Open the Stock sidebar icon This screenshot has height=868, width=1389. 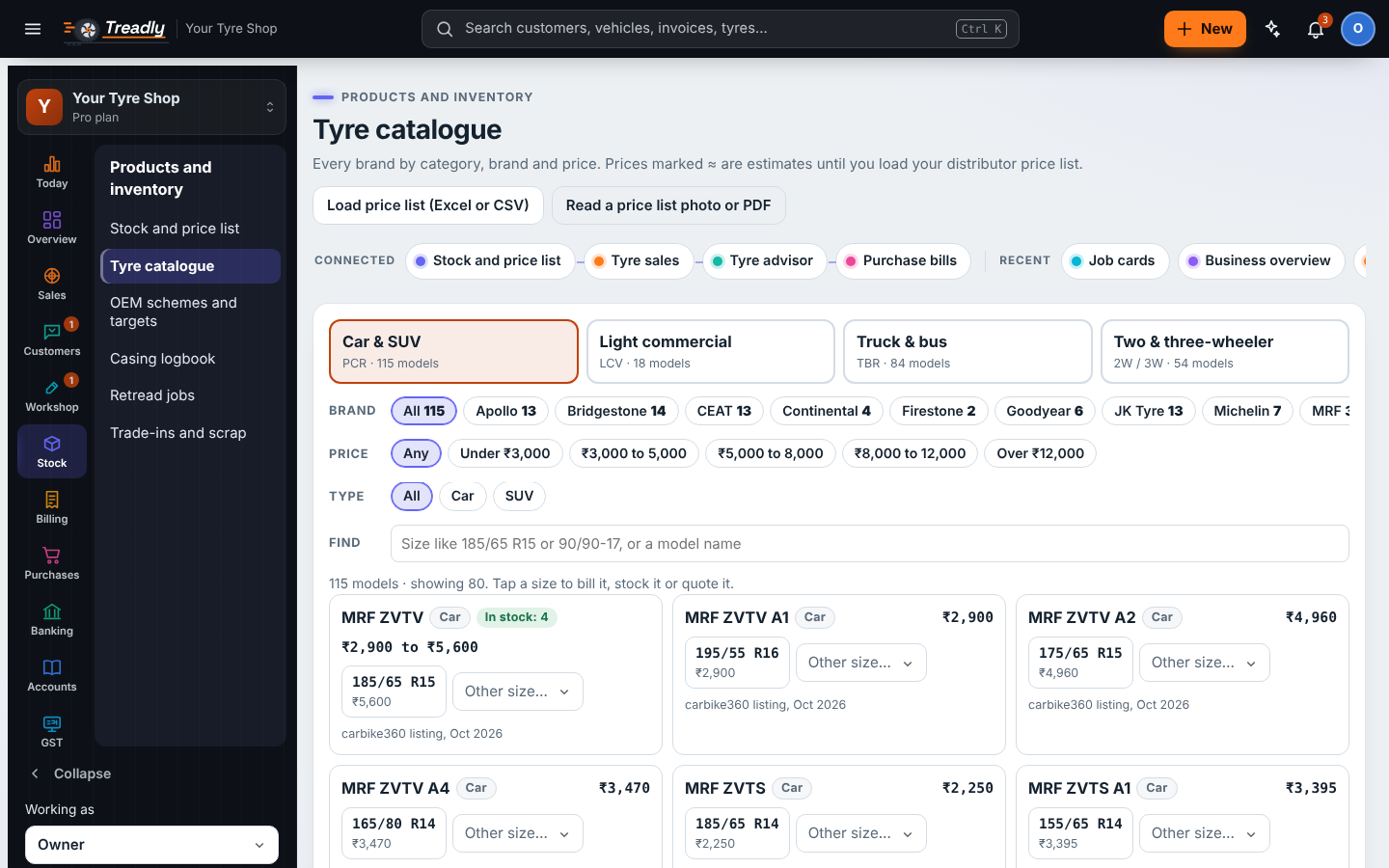coord(52,451)
